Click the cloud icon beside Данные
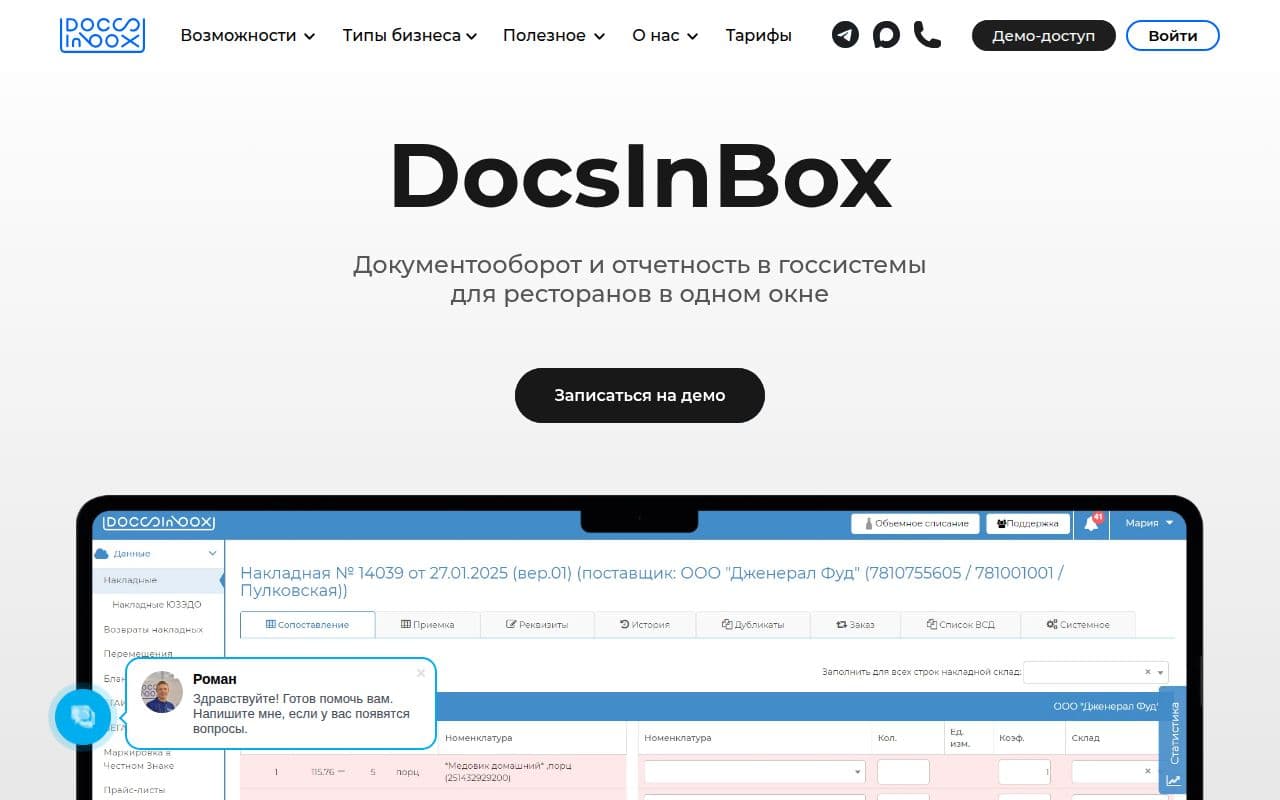The height and width of the screenshot is (800, 1280). [x=101, y=553]
